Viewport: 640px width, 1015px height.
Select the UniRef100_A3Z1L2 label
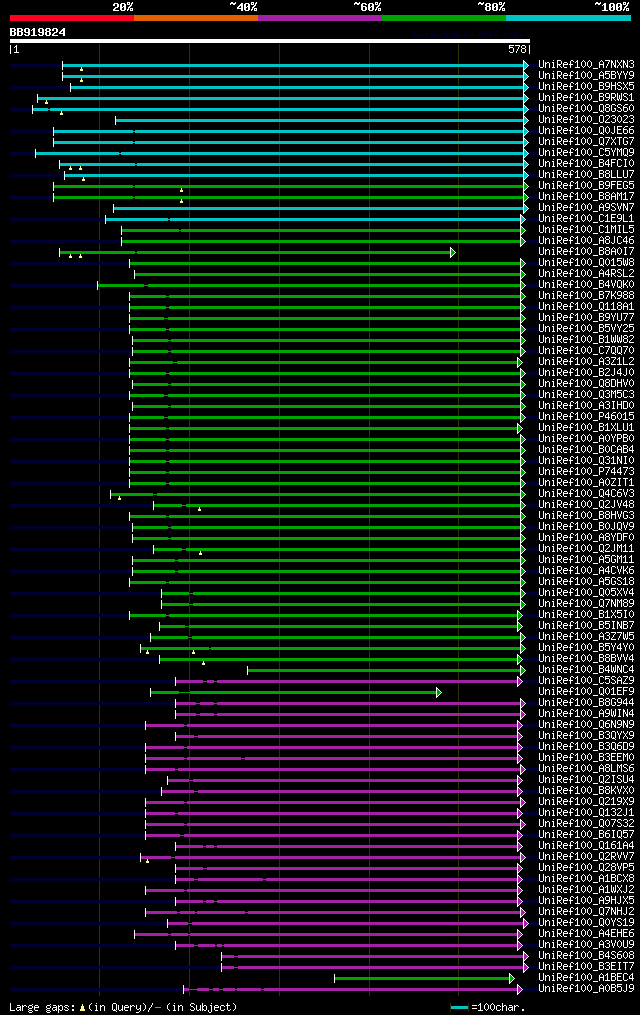tap(586, 362)
